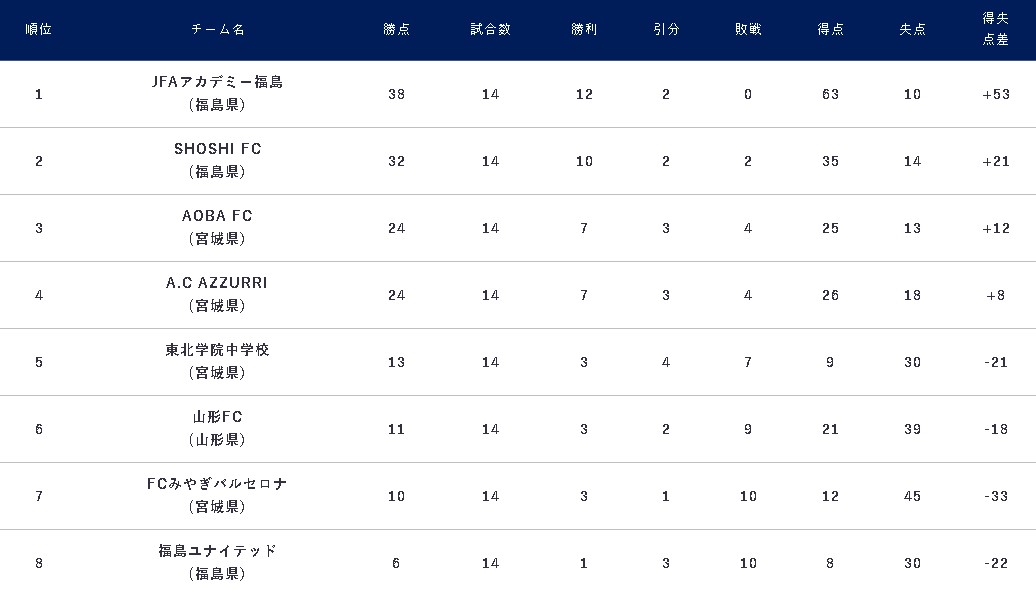Click the 引分 column header
Image resolution: width=1036 pixels, height=595 pixels.
[666, 29]
